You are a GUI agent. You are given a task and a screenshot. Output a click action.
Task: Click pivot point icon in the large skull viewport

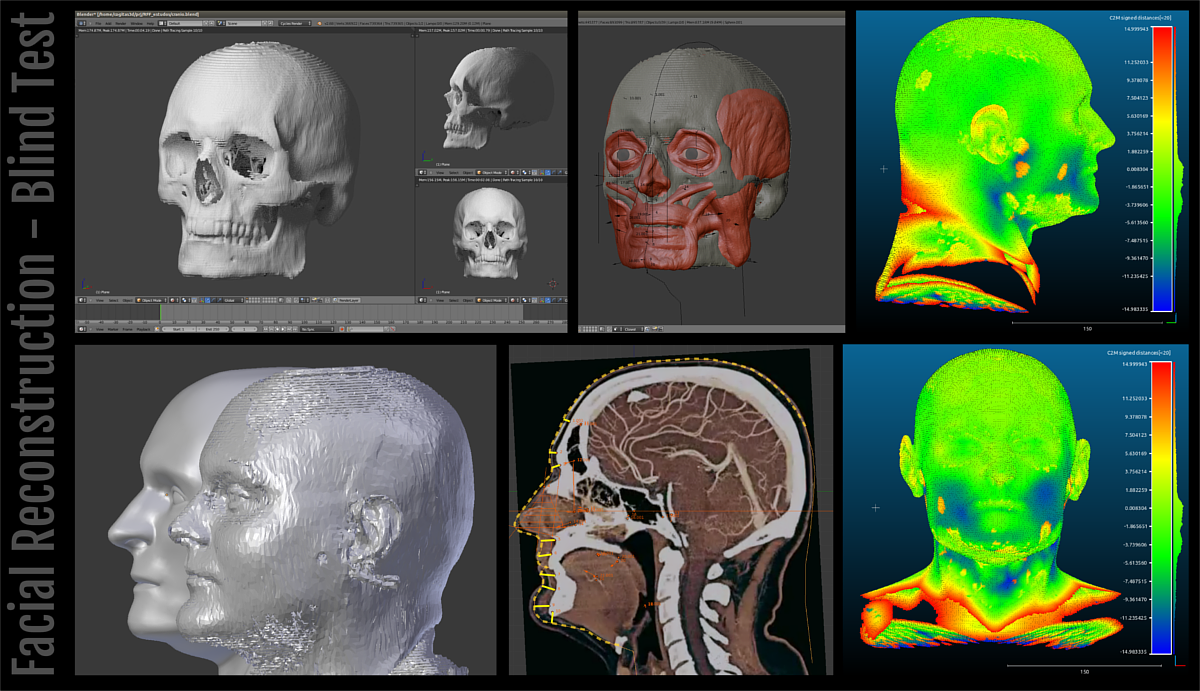click(x=184, y=300)
